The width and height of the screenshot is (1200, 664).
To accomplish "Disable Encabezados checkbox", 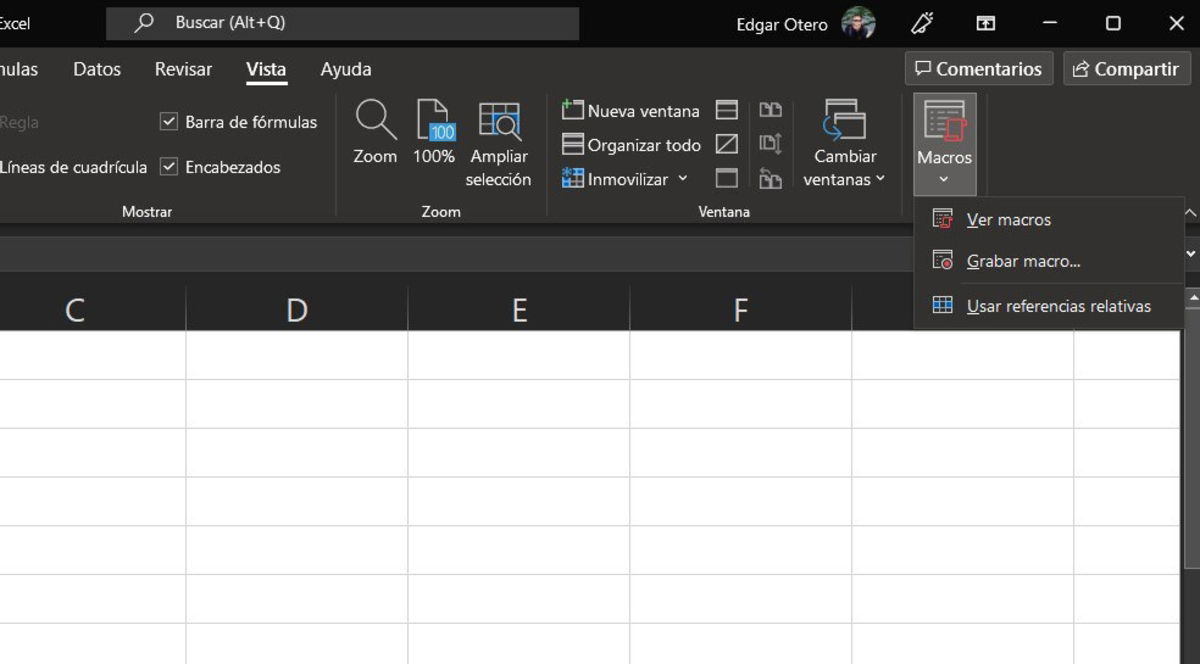I will click(x=168, y=167).
